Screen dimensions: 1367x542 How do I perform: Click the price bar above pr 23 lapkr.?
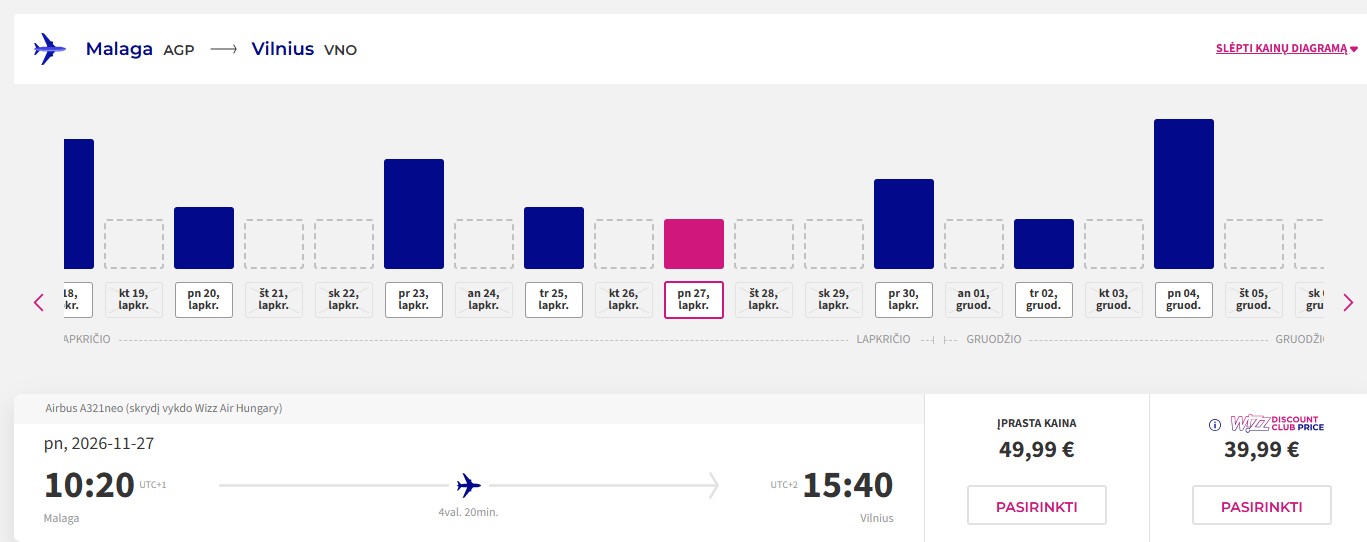click(x=414, y=214)
